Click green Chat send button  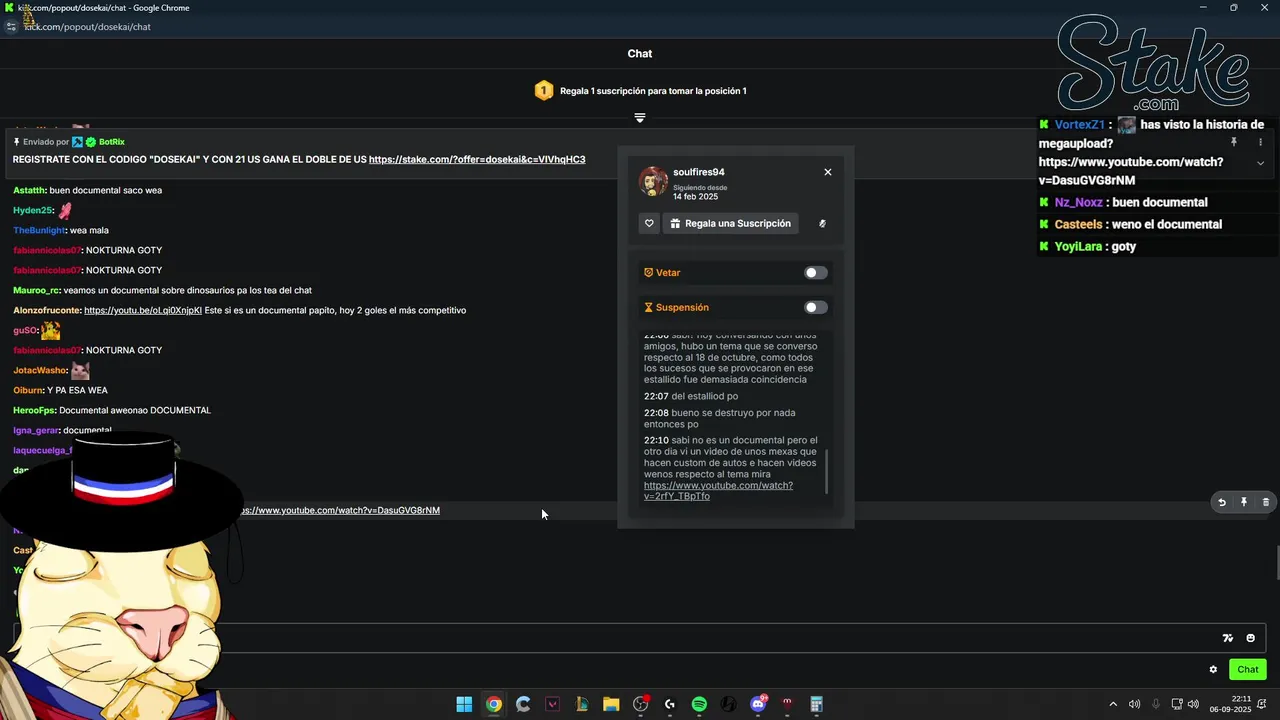pyautogui.click(x=1248, y=670)
